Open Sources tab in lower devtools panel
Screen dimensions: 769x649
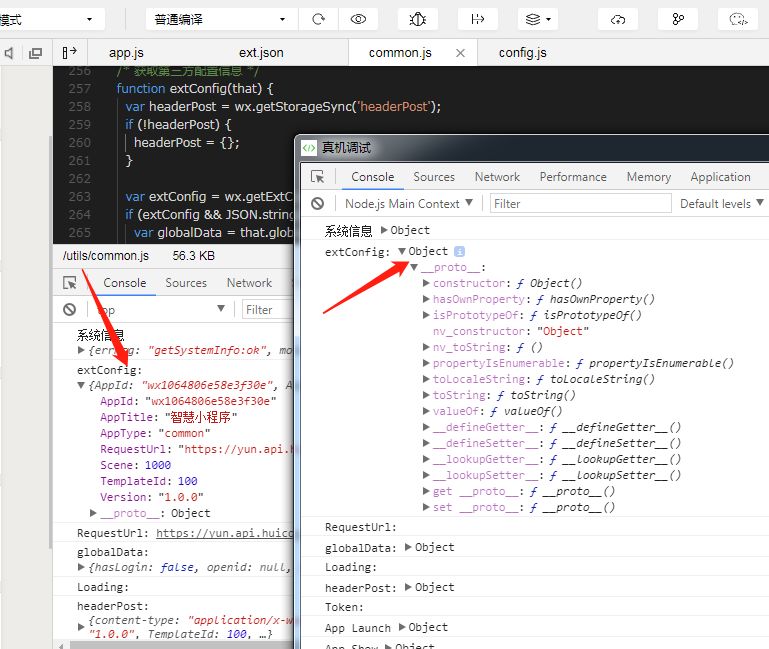[186, 283]
